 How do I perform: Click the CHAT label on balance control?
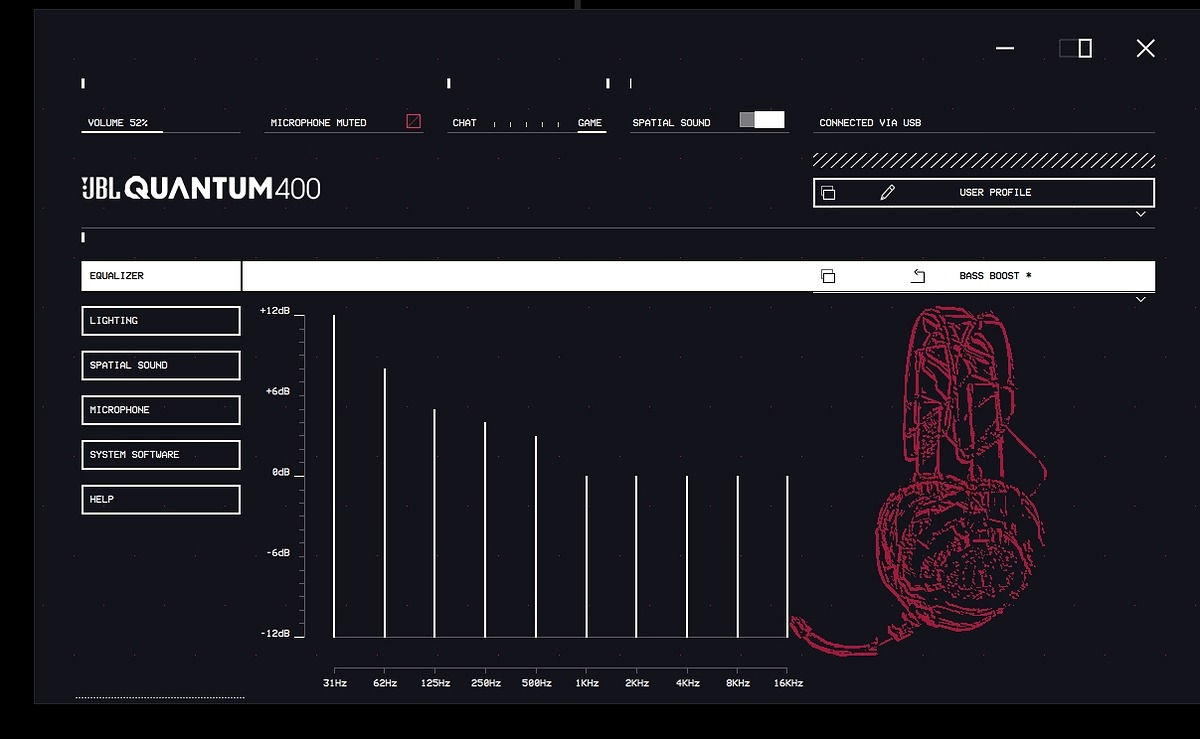pyautogui.click(x=464, y=123)
